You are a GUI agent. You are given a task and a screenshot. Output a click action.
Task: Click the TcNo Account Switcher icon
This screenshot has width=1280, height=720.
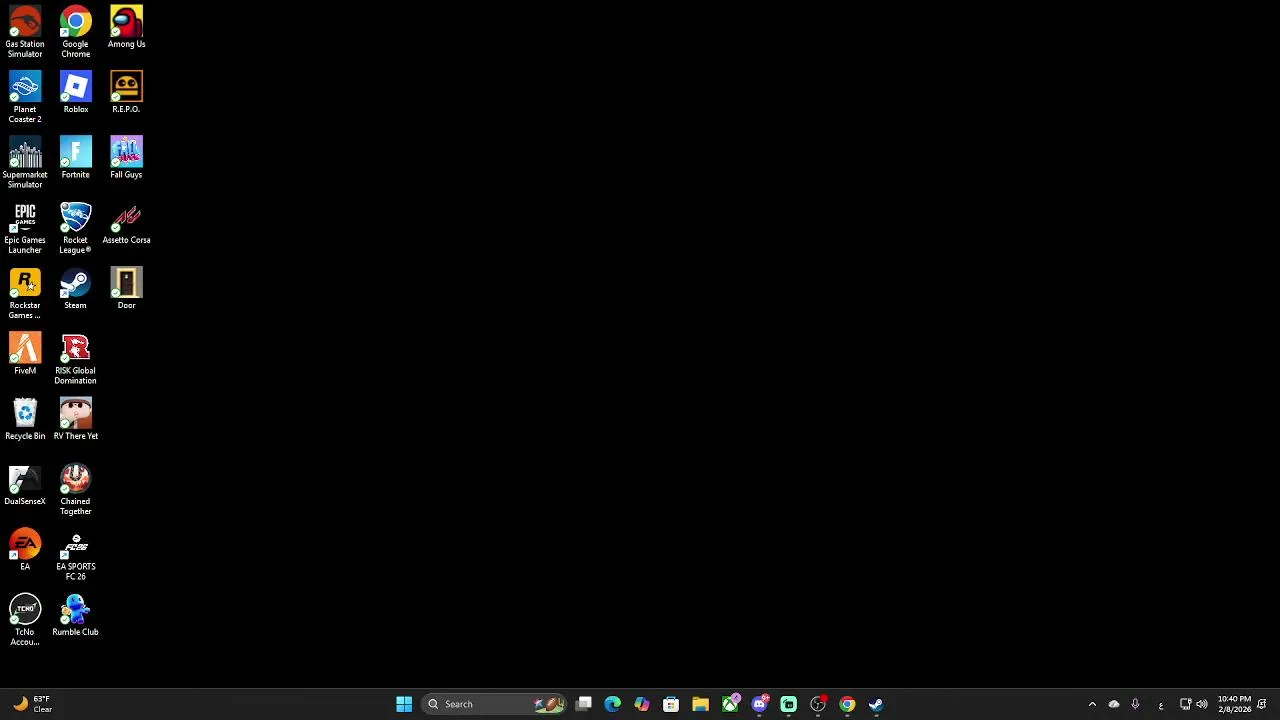[x=25, y=620]
